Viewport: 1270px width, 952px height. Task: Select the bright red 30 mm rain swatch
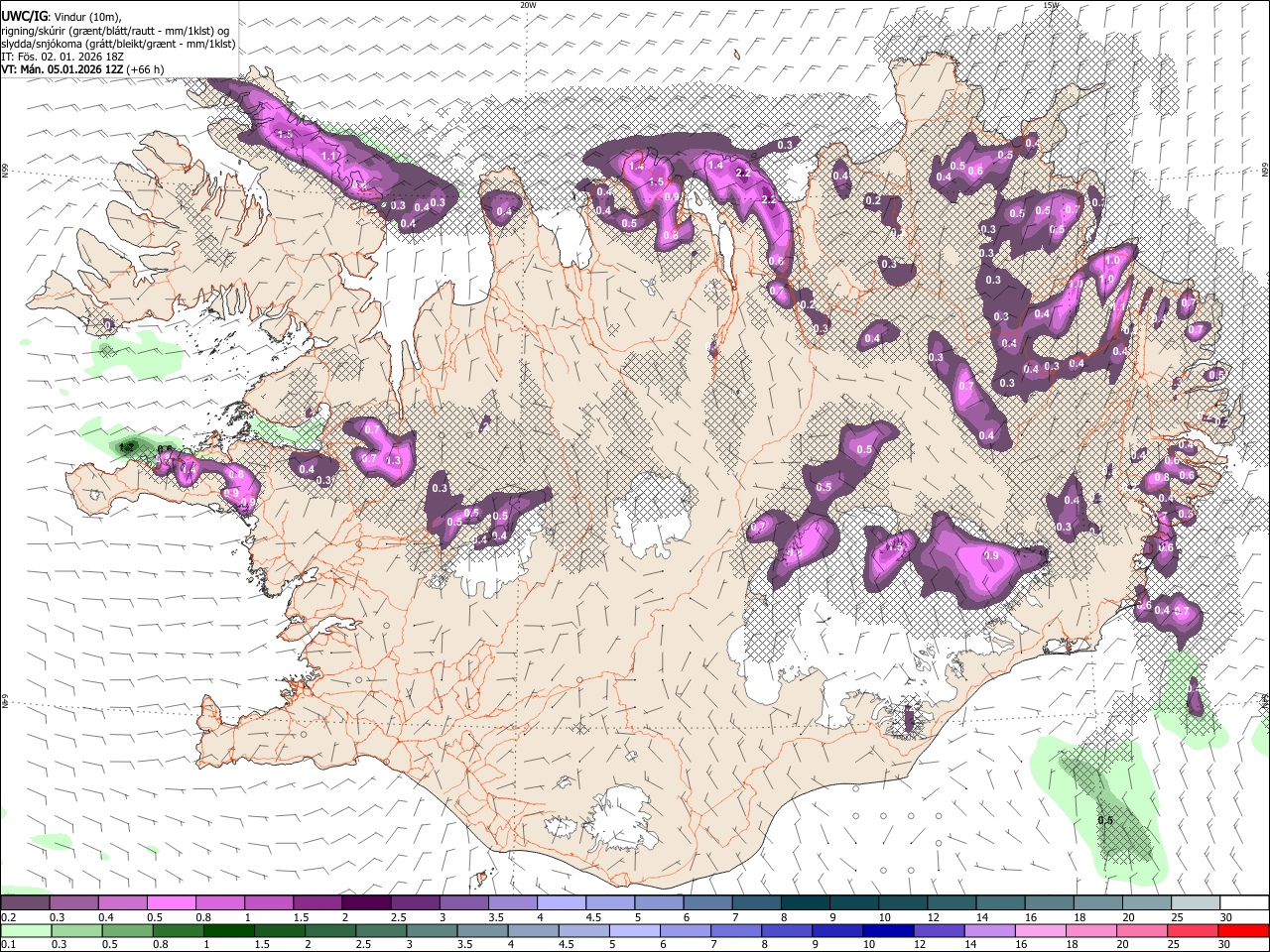pos(1243,931)
